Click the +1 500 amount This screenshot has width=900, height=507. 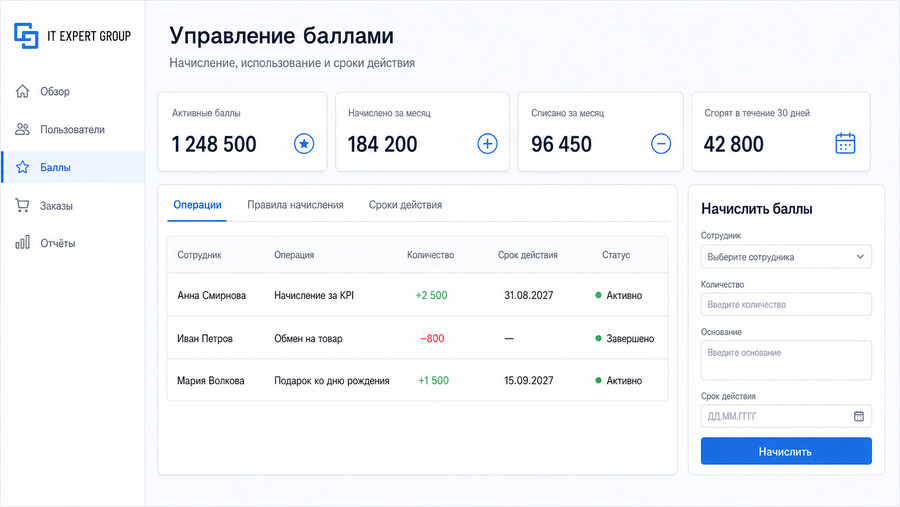(433, 380)
